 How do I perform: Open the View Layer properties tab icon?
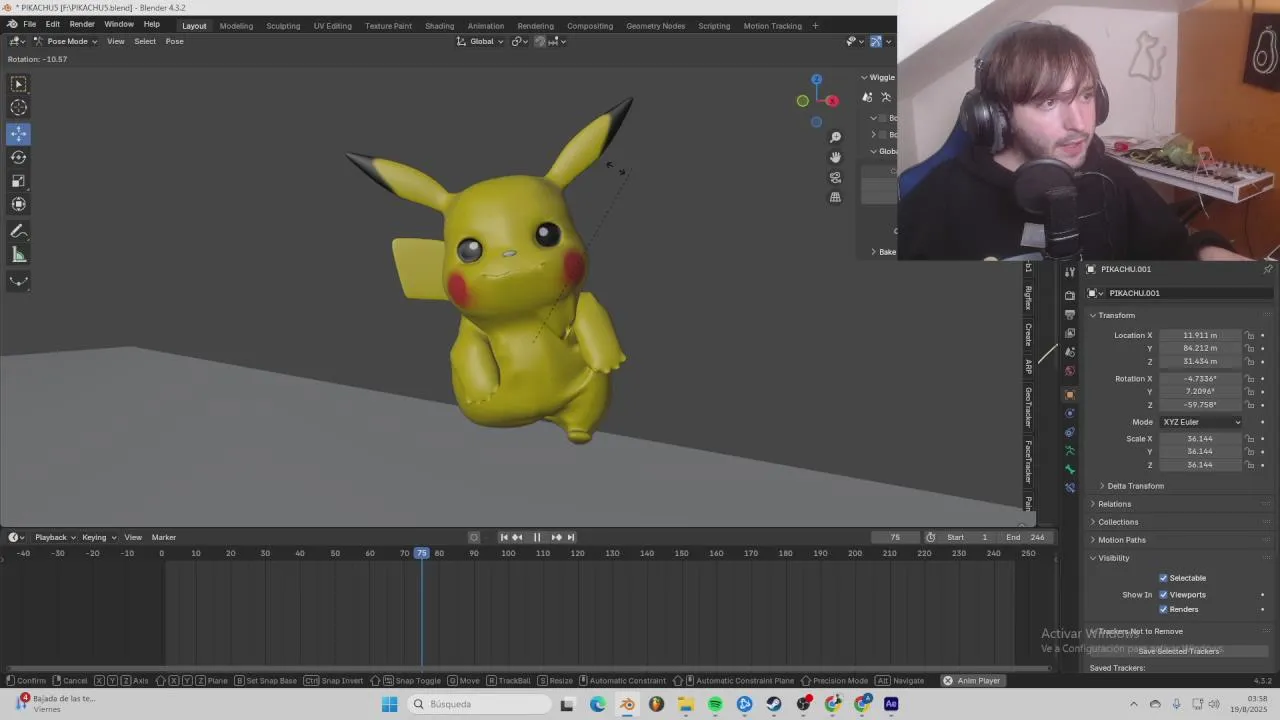click(1070, 333)
